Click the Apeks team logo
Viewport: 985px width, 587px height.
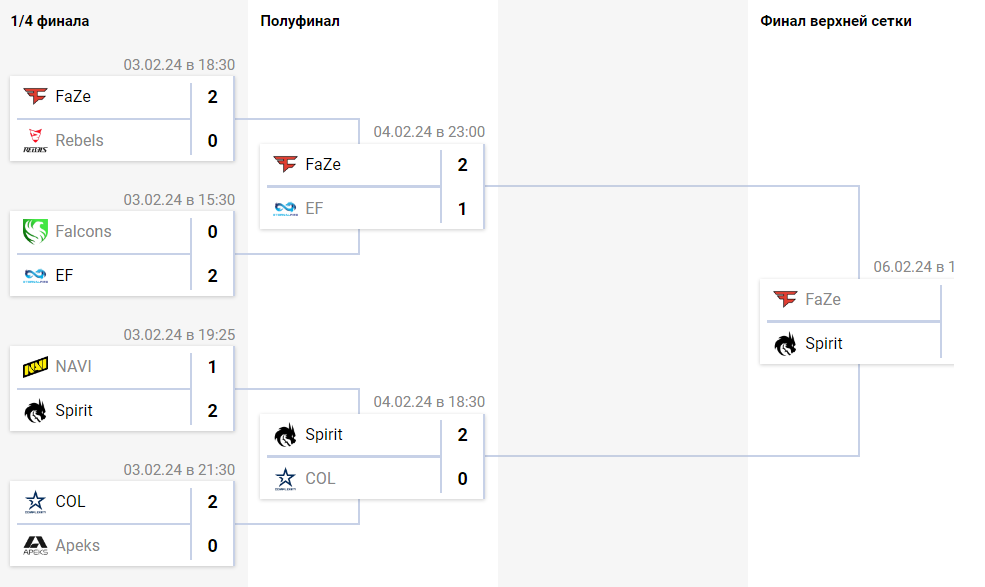click(x=35, y=546)
